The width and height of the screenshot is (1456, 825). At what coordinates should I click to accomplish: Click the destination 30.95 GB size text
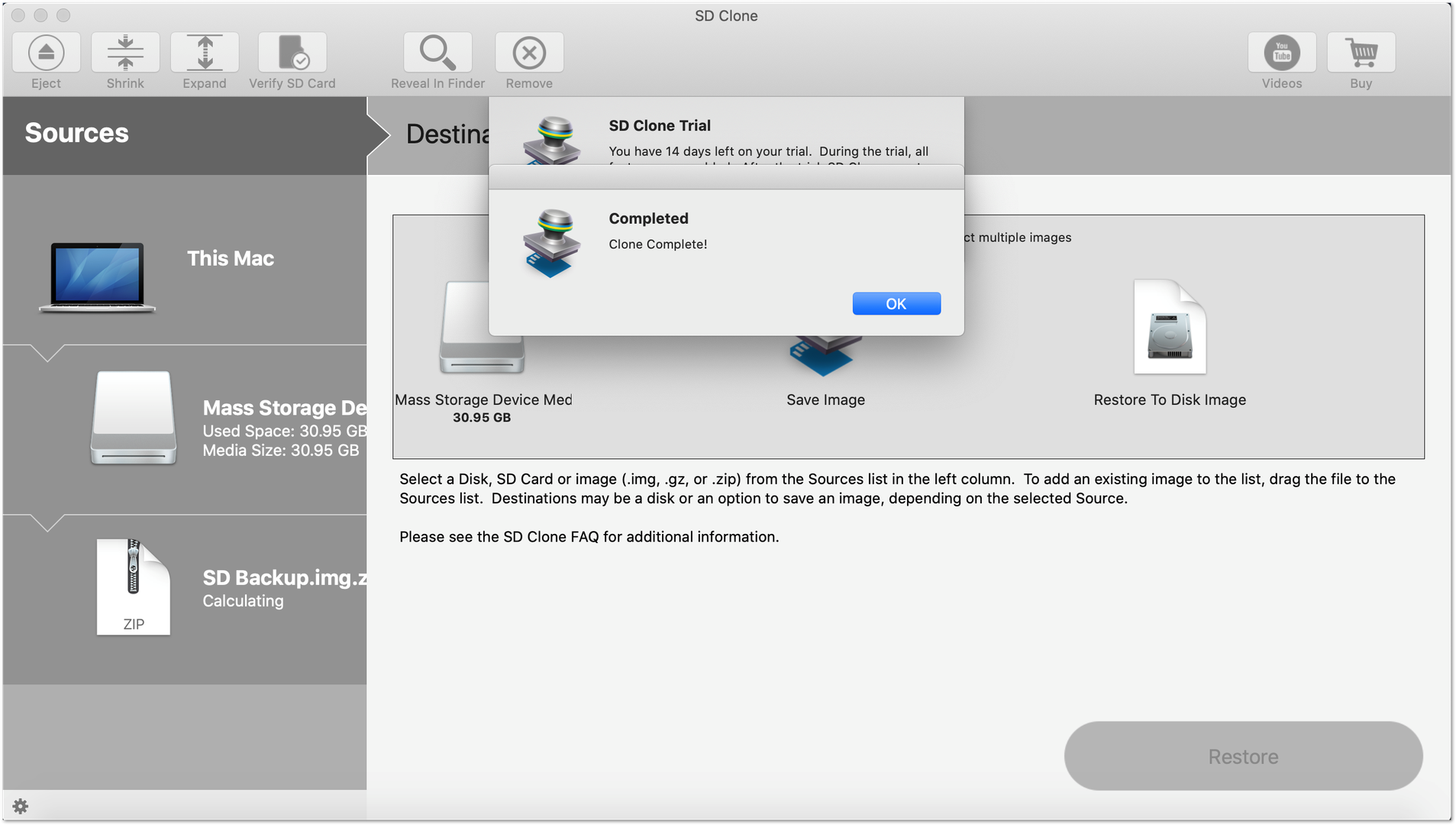pyautogui.click(x=482, y=418)
